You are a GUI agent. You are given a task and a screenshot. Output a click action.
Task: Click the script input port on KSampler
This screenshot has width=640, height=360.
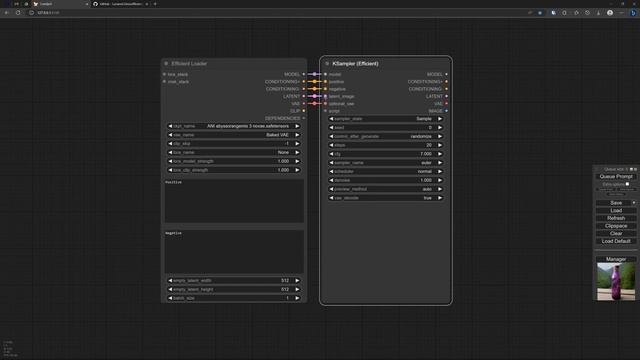[x=325, y=111]
